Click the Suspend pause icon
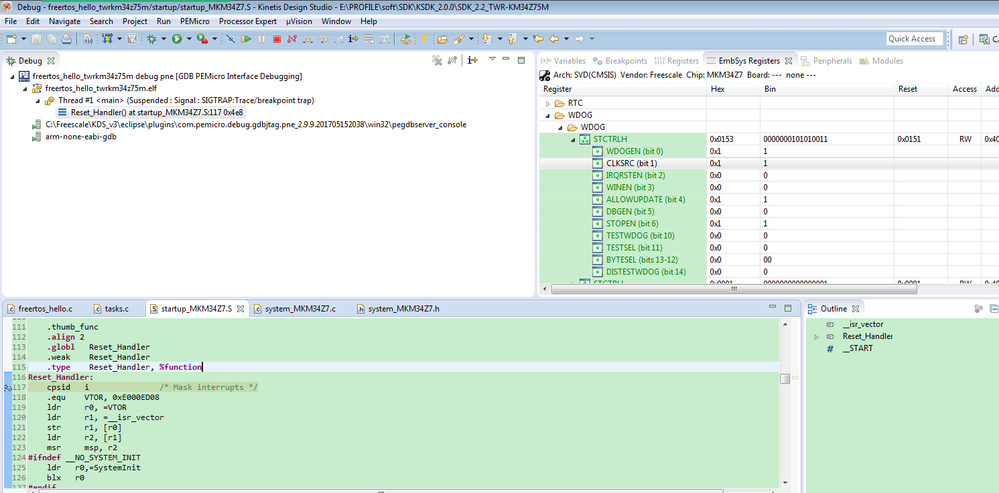 tap(261, 39)
